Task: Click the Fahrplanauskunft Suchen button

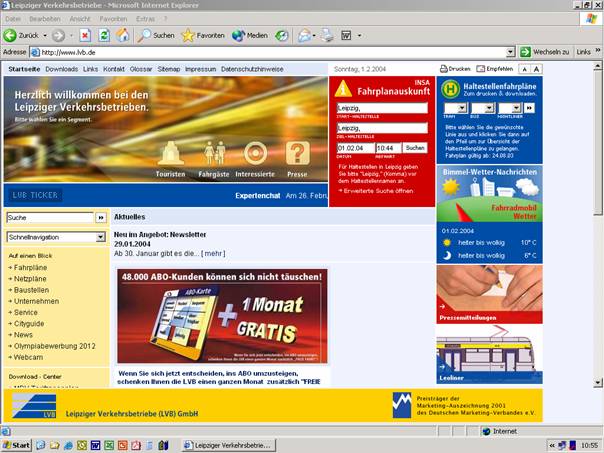Action: (415, 148)
